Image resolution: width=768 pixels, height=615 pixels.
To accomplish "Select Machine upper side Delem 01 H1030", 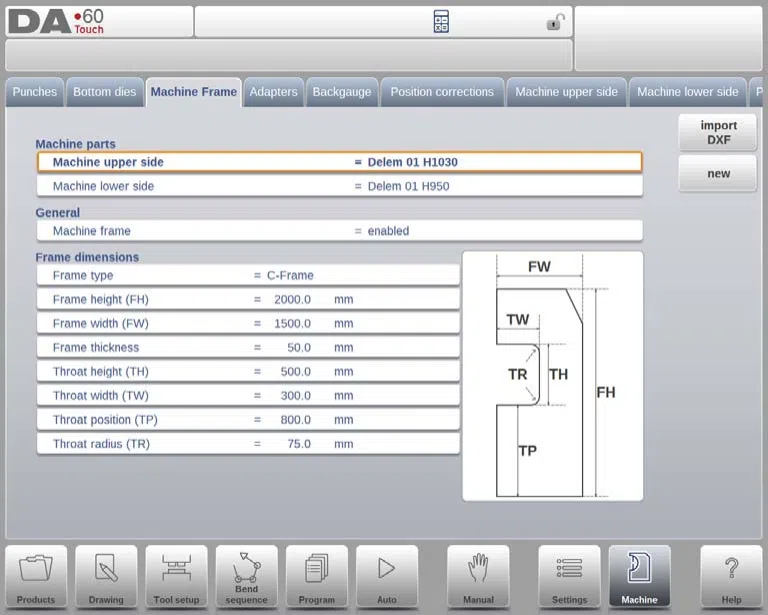I will point(339,162).
